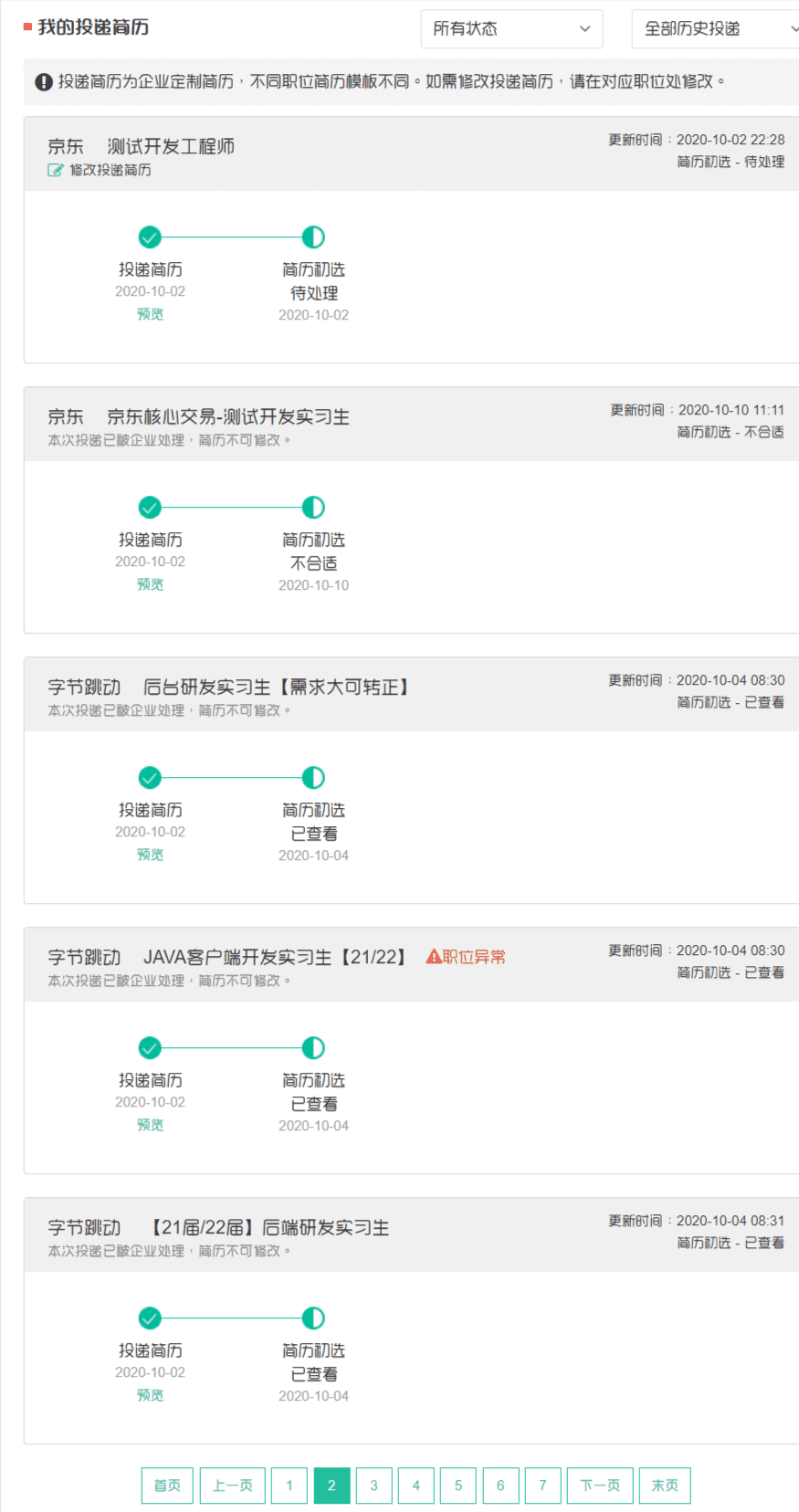The height and width of the screenshot is (1512, 799).
Task: Go to 末页 of the list
Action: [x=665, y=1486]
